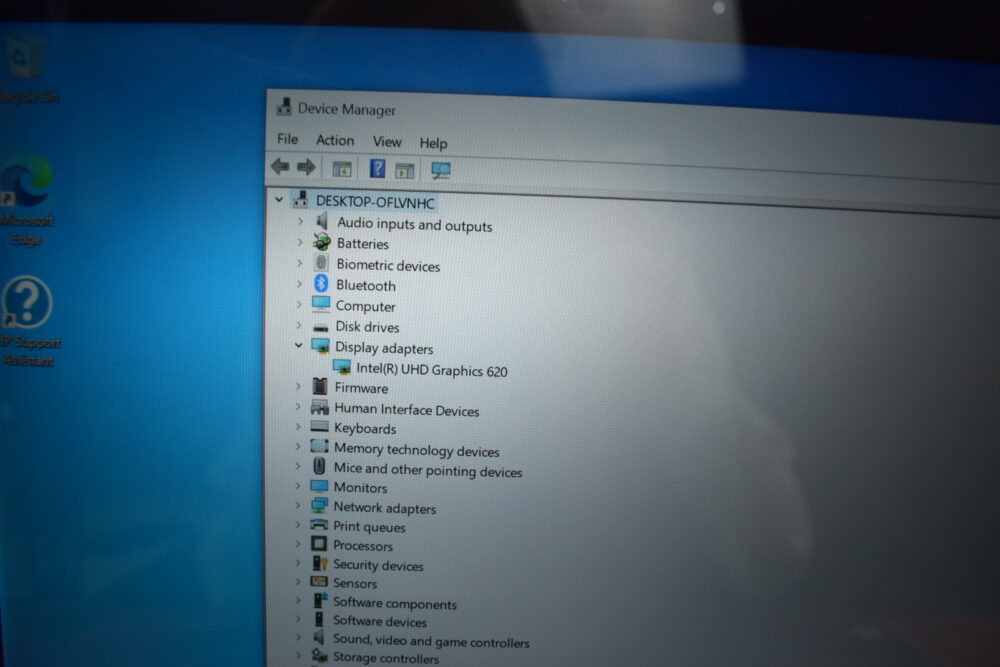Click the Network adapters category icon

[x=319, y=506]
